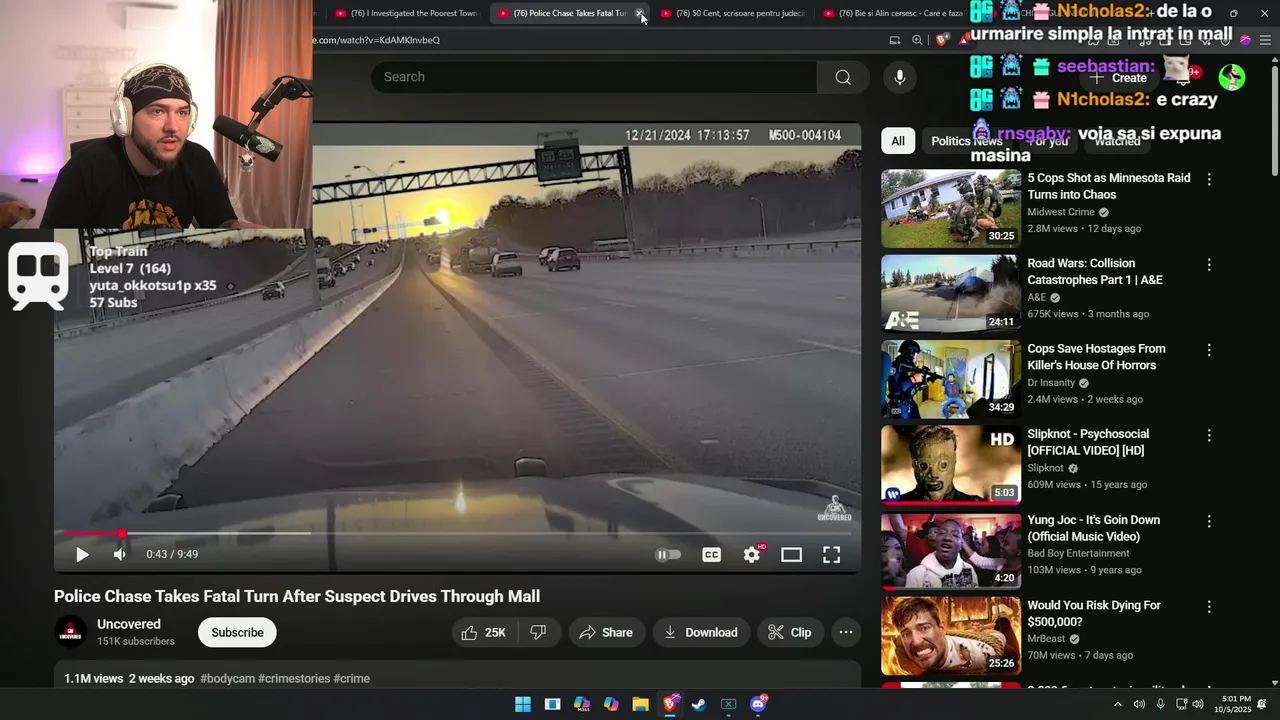1280x720 pixels.
Task: Open the more actions menu below the video
Action: 846,632
